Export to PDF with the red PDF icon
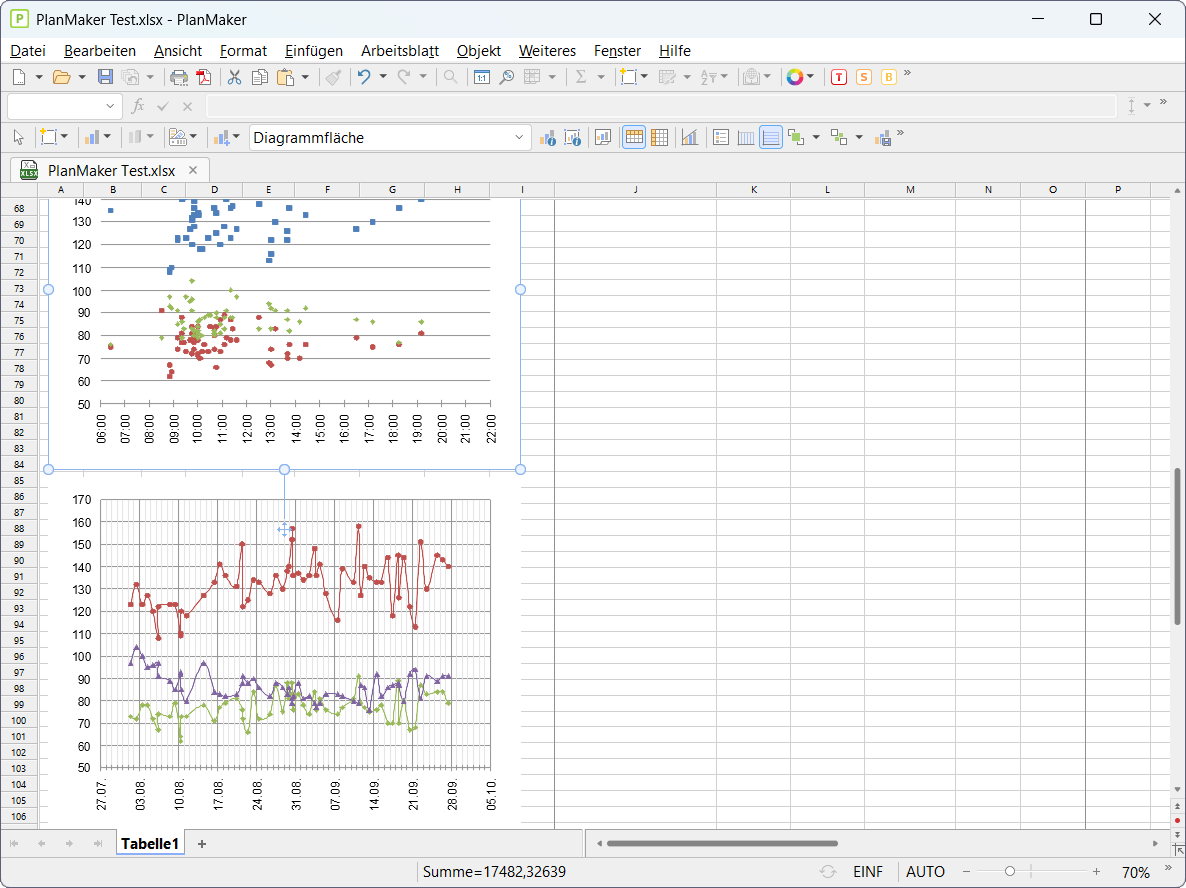Viewport: 1186px width, 888px height. click(x=203, y=77)
